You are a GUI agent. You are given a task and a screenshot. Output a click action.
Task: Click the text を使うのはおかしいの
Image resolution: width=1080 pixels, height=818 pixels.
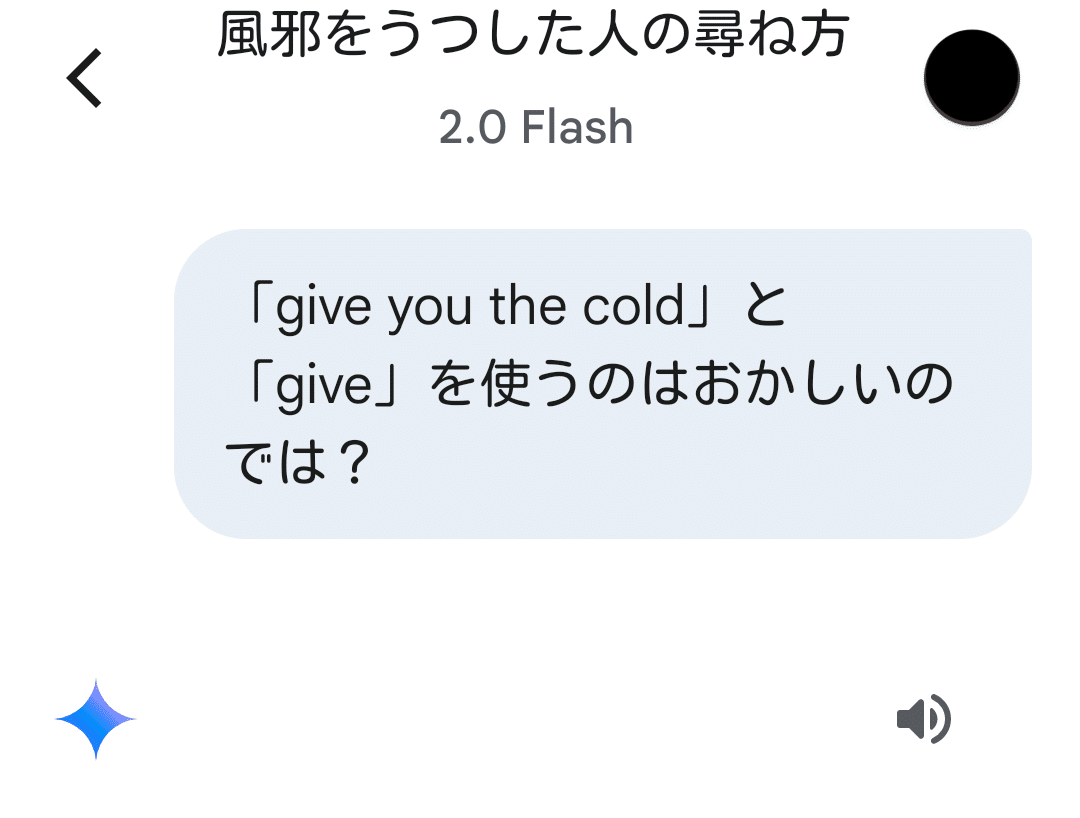click(x=692, y=384)
